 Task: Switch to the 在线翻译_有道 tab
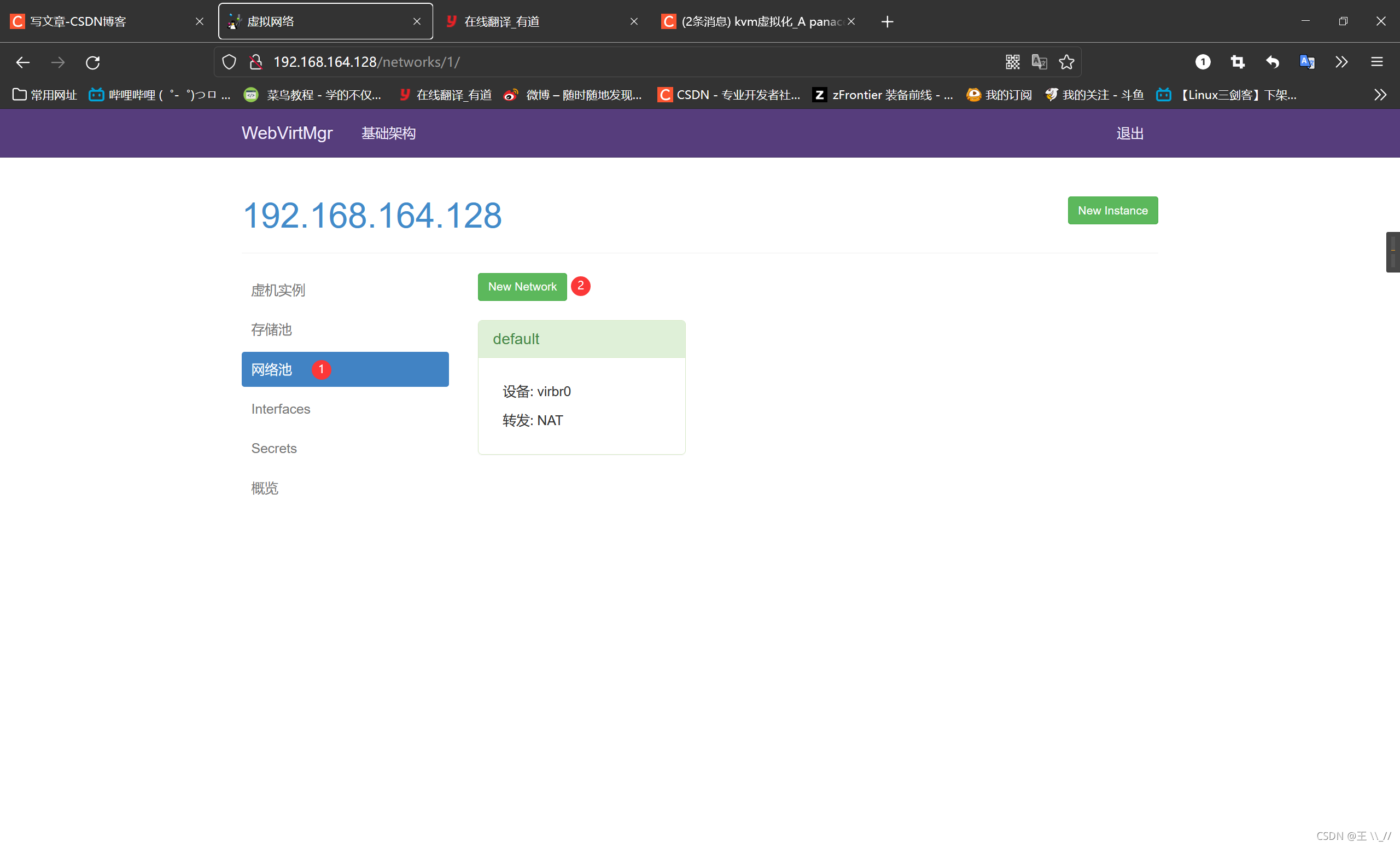coord(542,21)
